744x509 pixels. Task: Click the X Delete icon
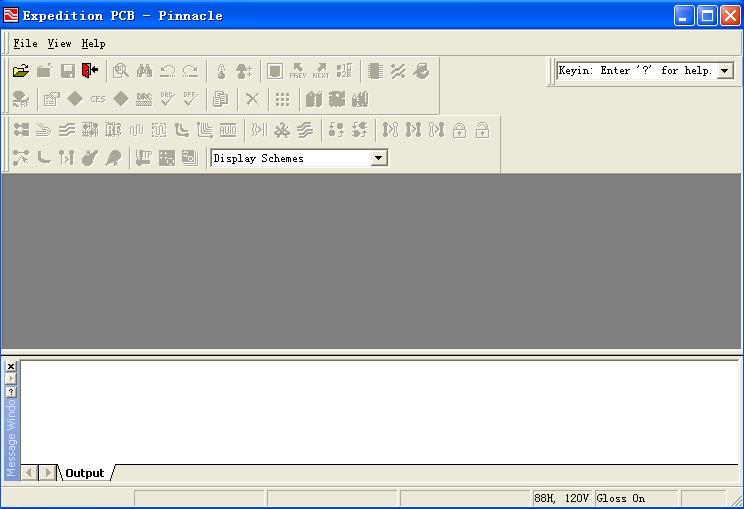pos(252,99)
